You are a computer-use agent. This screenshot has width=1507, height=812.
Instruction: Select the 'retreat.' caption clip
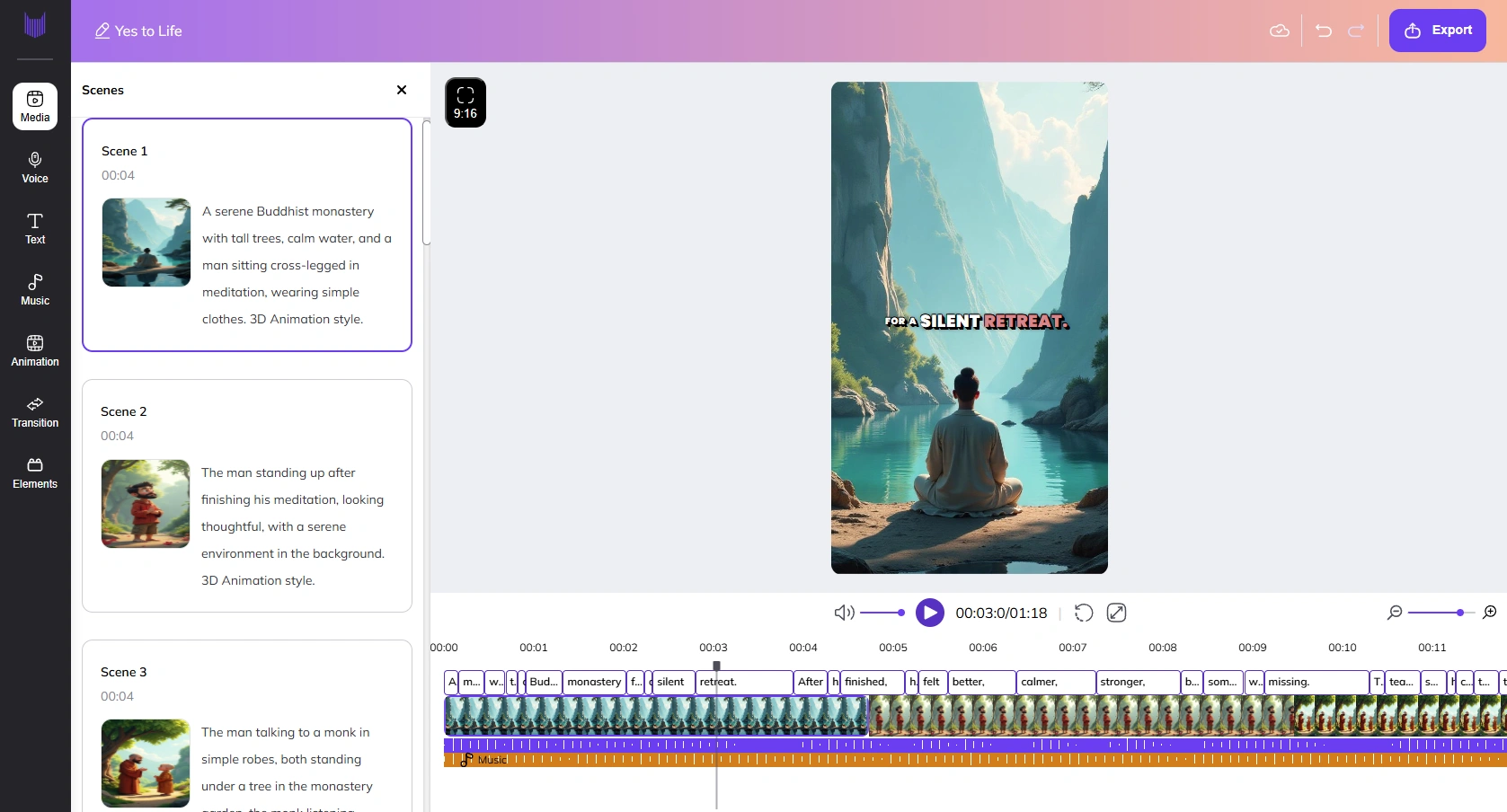(x=744, y=682)
